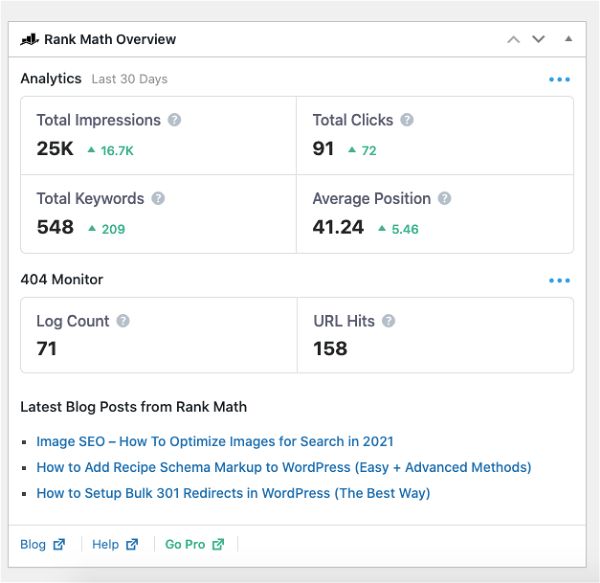Open the 404 Monitor three-dot menu
This screenshot has height=583, width=600.
click(x=559, y=280)
